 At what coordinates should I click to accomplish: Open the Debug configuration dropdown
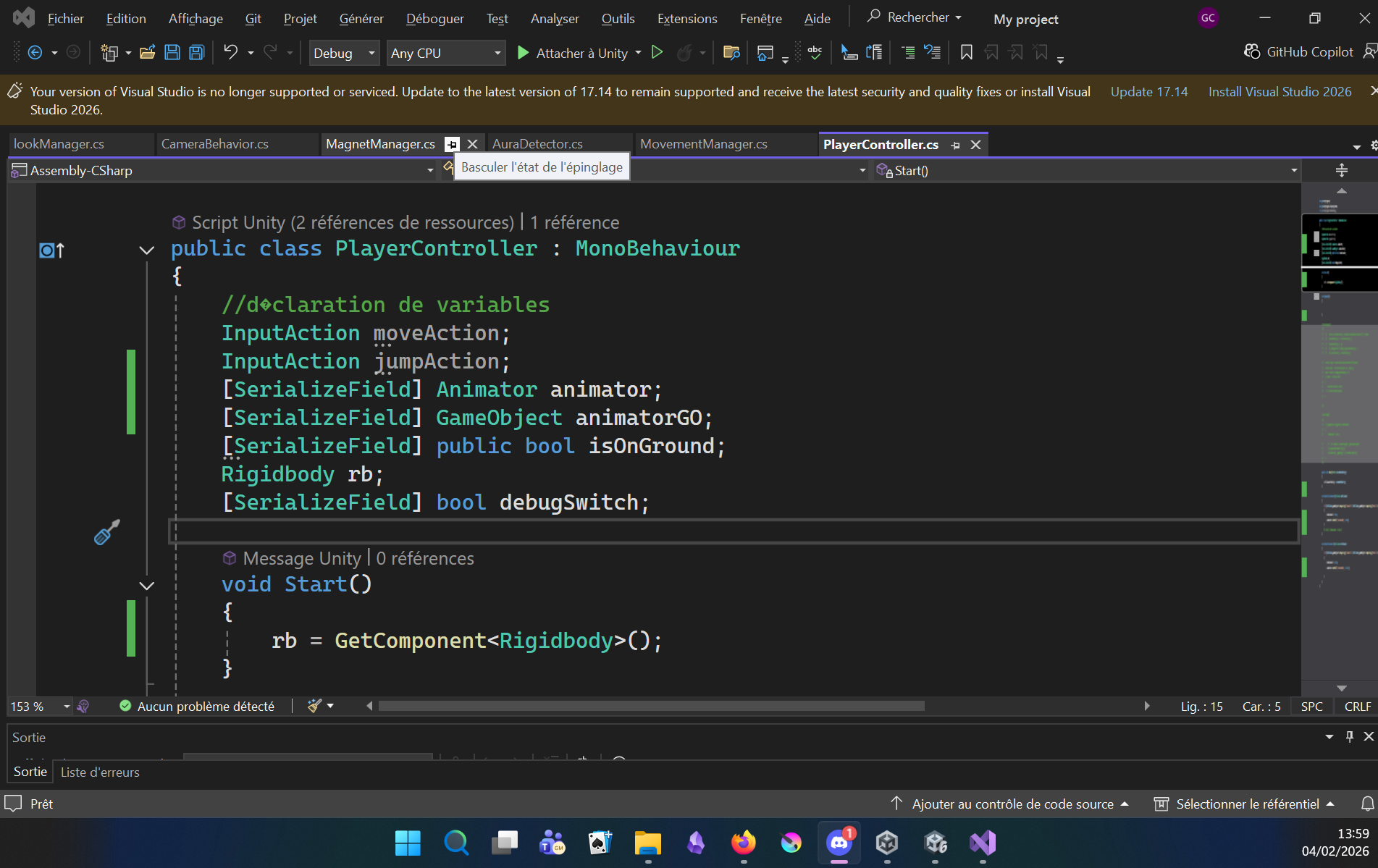pyautogui.click(x=344, y=54)
